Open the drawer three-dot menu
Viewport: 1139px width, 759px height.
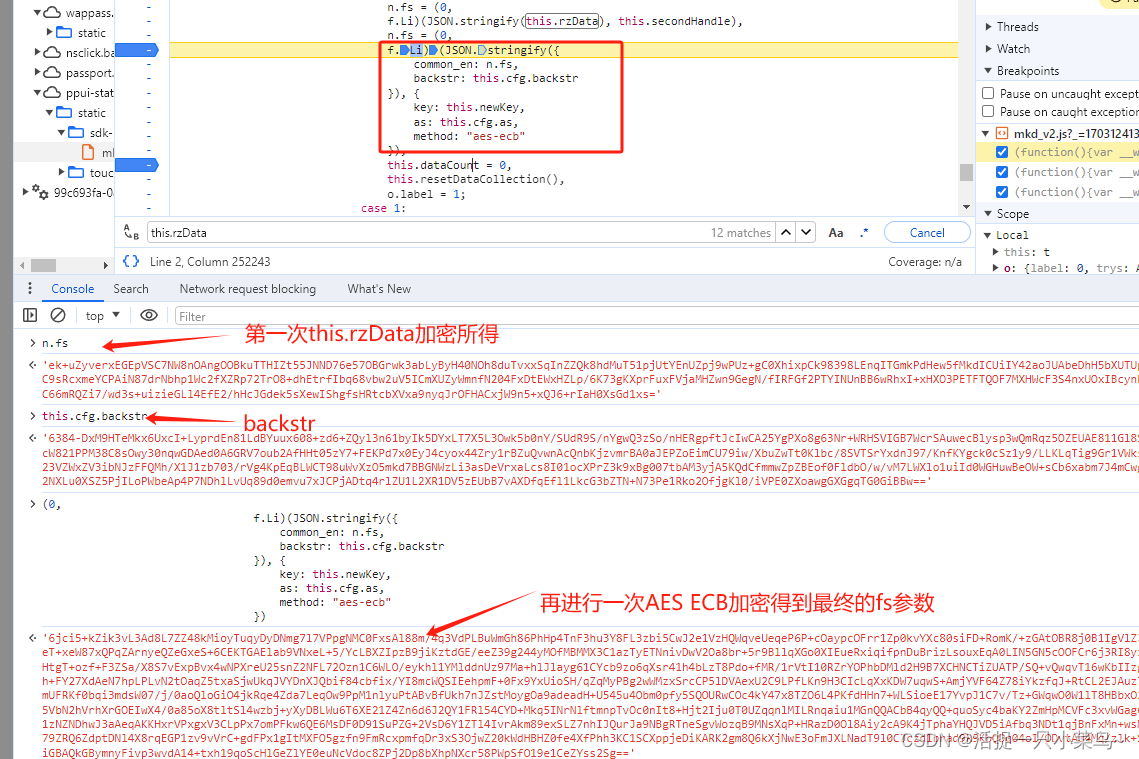[31, 289]
